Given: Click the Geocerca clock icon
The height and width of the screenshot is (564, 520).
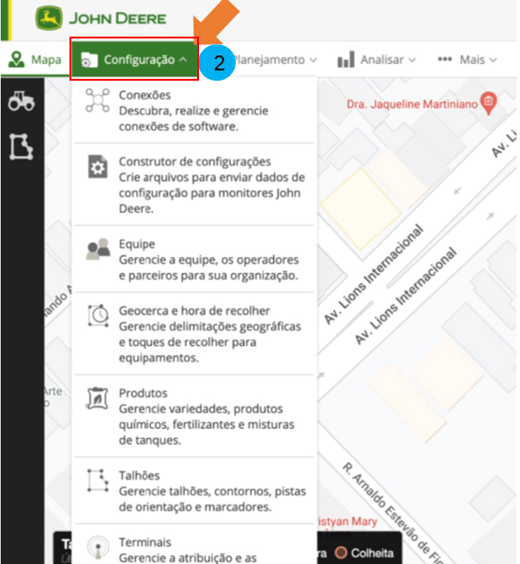Looking at the screenshot, I should click(98, 315).
